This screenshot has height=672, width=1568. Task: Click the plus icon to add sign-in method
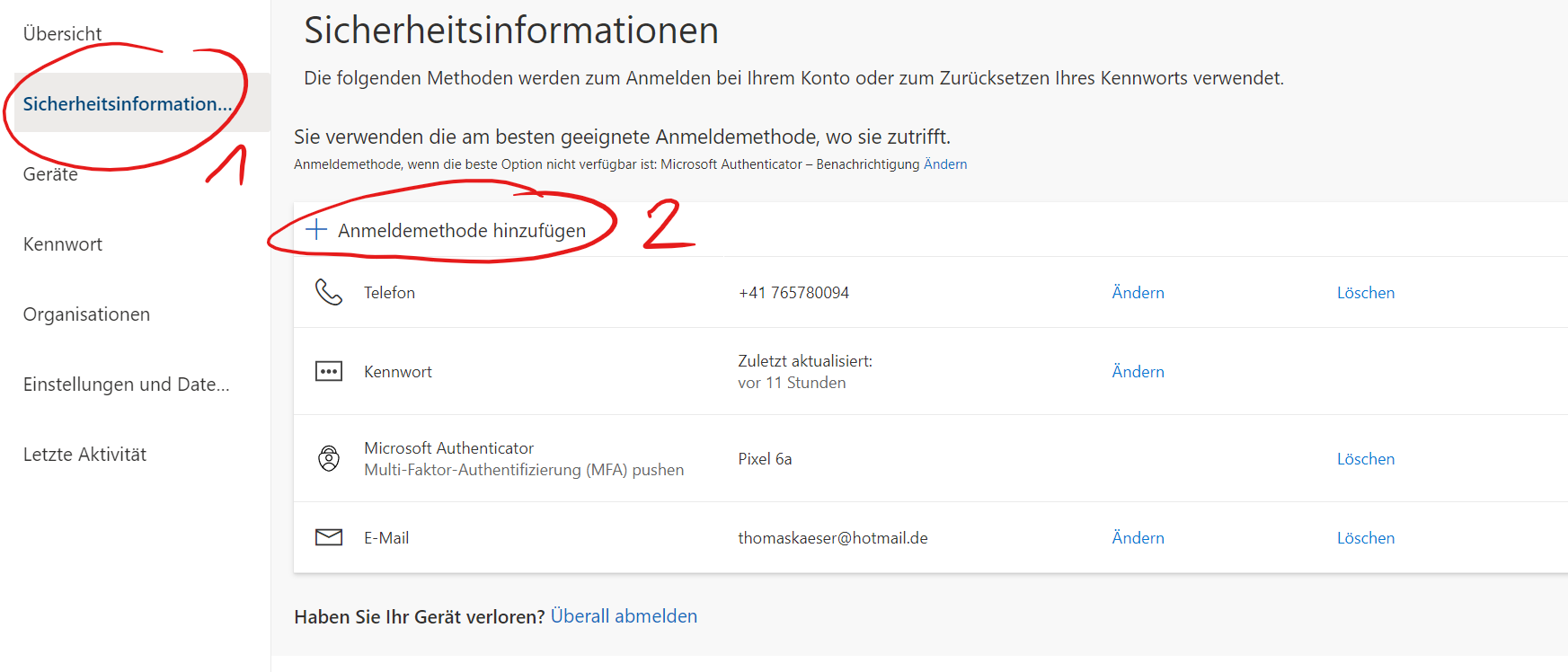tap(316, 230)
